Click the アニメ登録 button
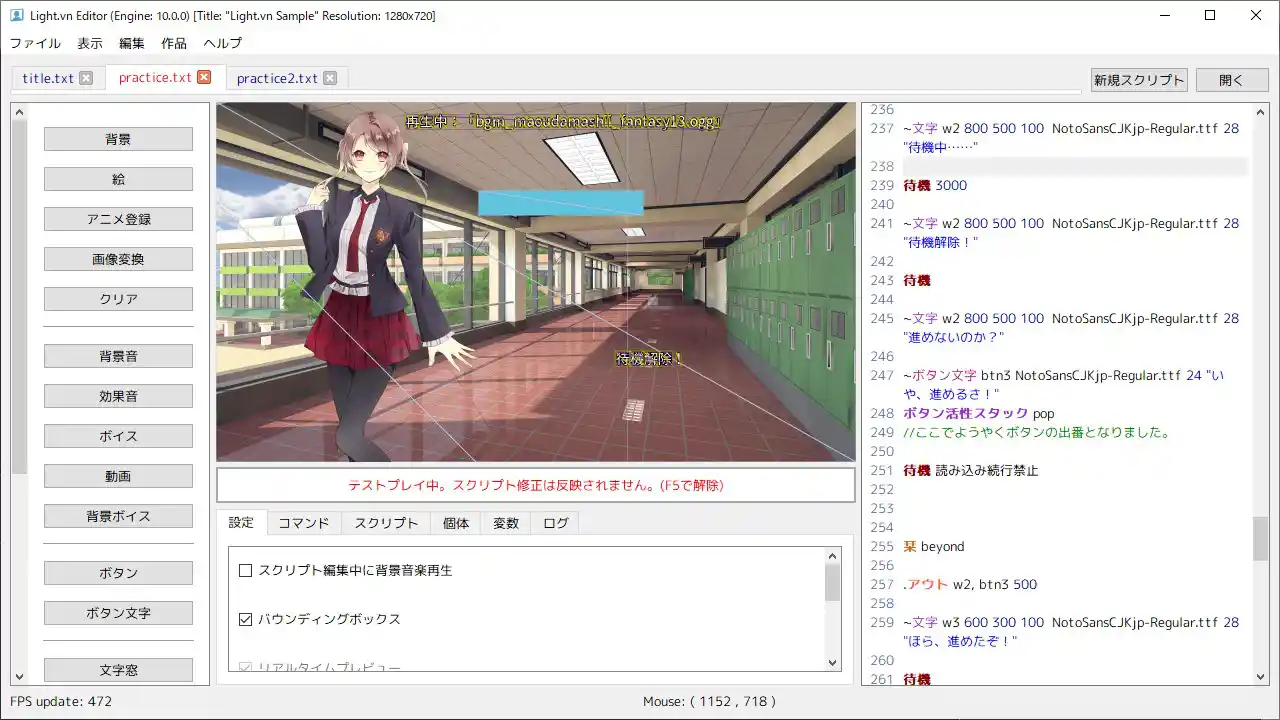Image resolution: width=1280 pixels, height=720 pixels. tap(118, 219)
